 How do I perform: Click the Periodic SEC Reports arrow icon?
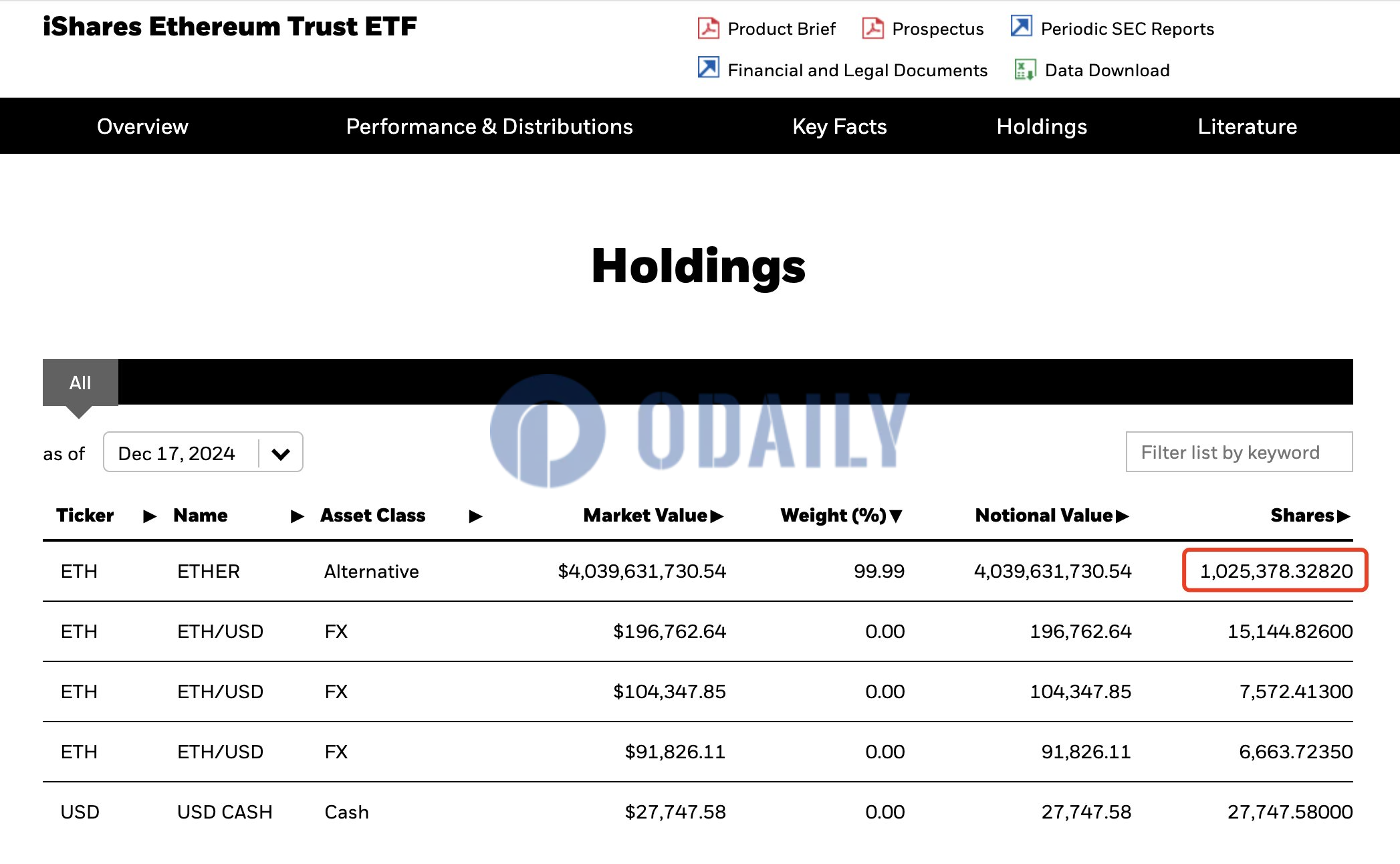(x=1021, y=27)
